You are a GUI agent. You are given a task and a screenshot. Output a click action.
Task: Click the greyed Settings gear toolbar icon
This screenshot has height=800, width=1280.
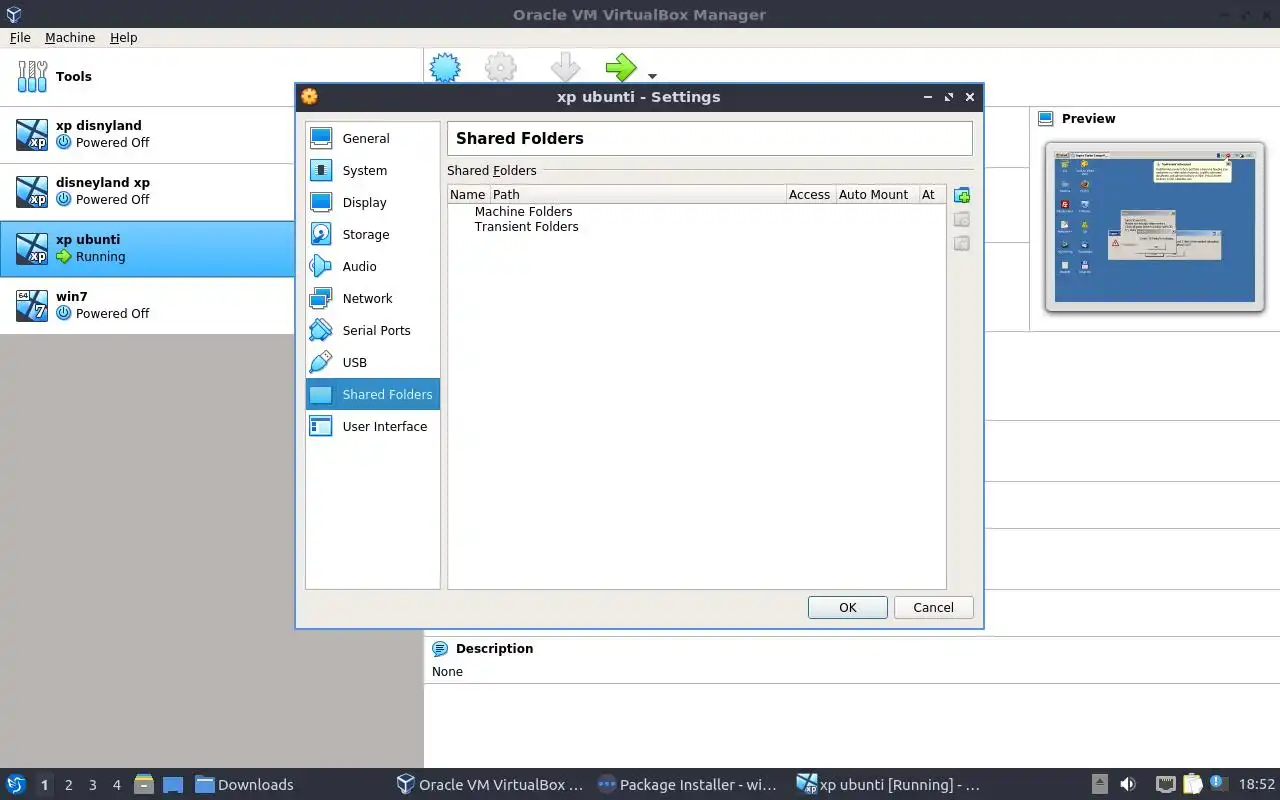pos(501,68)
